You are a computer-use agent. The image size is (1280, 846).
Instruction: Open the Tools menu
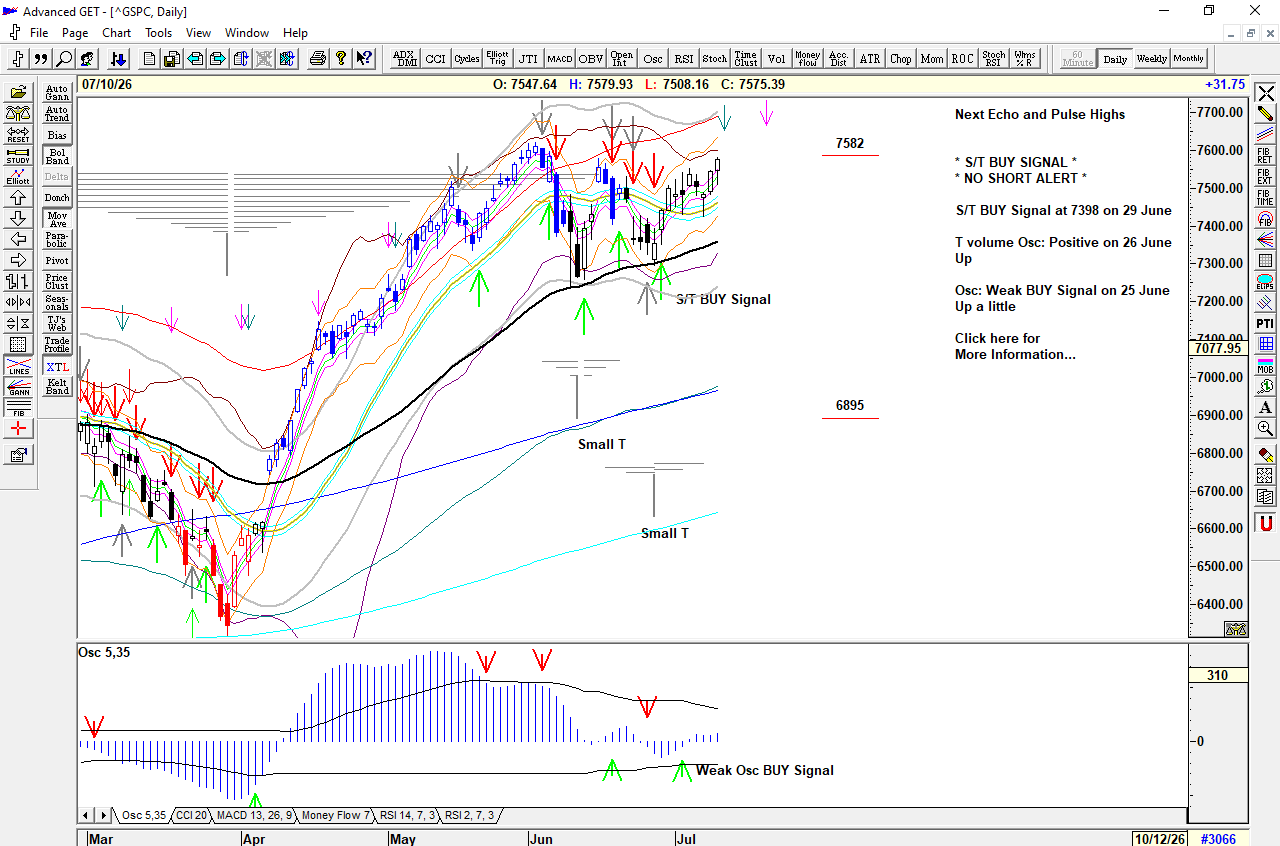click(158, 33)
